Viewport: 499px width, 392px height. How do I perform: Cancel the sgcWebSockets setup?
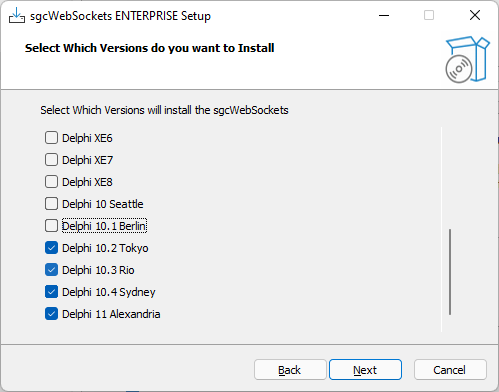coord(450,369)
